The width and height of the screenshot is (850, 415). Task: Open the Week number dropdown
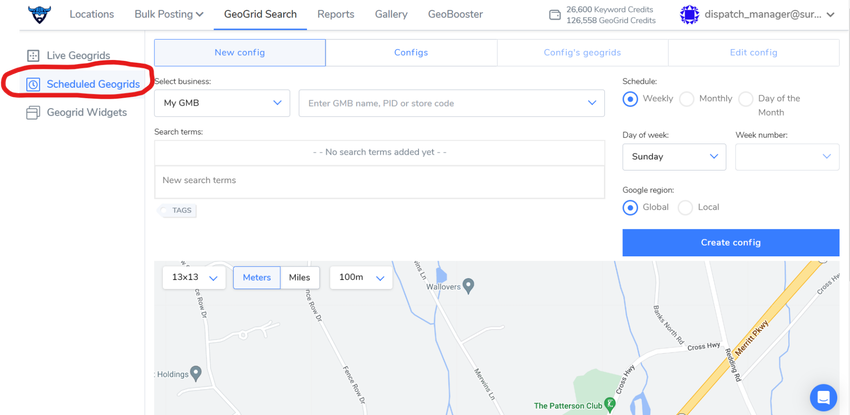[x=787, y=157]
